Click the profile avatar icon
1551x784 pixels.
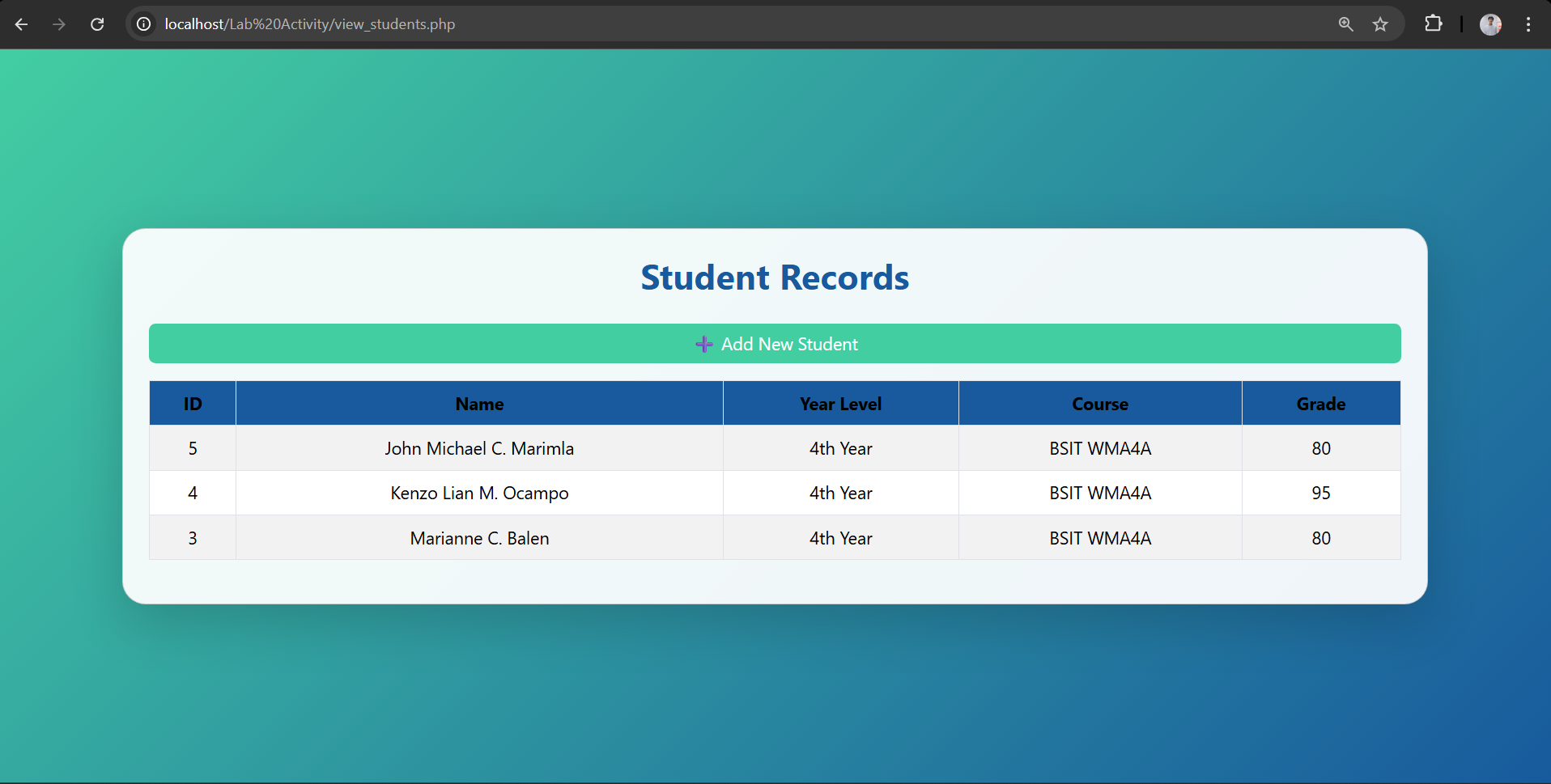pos(1490,24)
